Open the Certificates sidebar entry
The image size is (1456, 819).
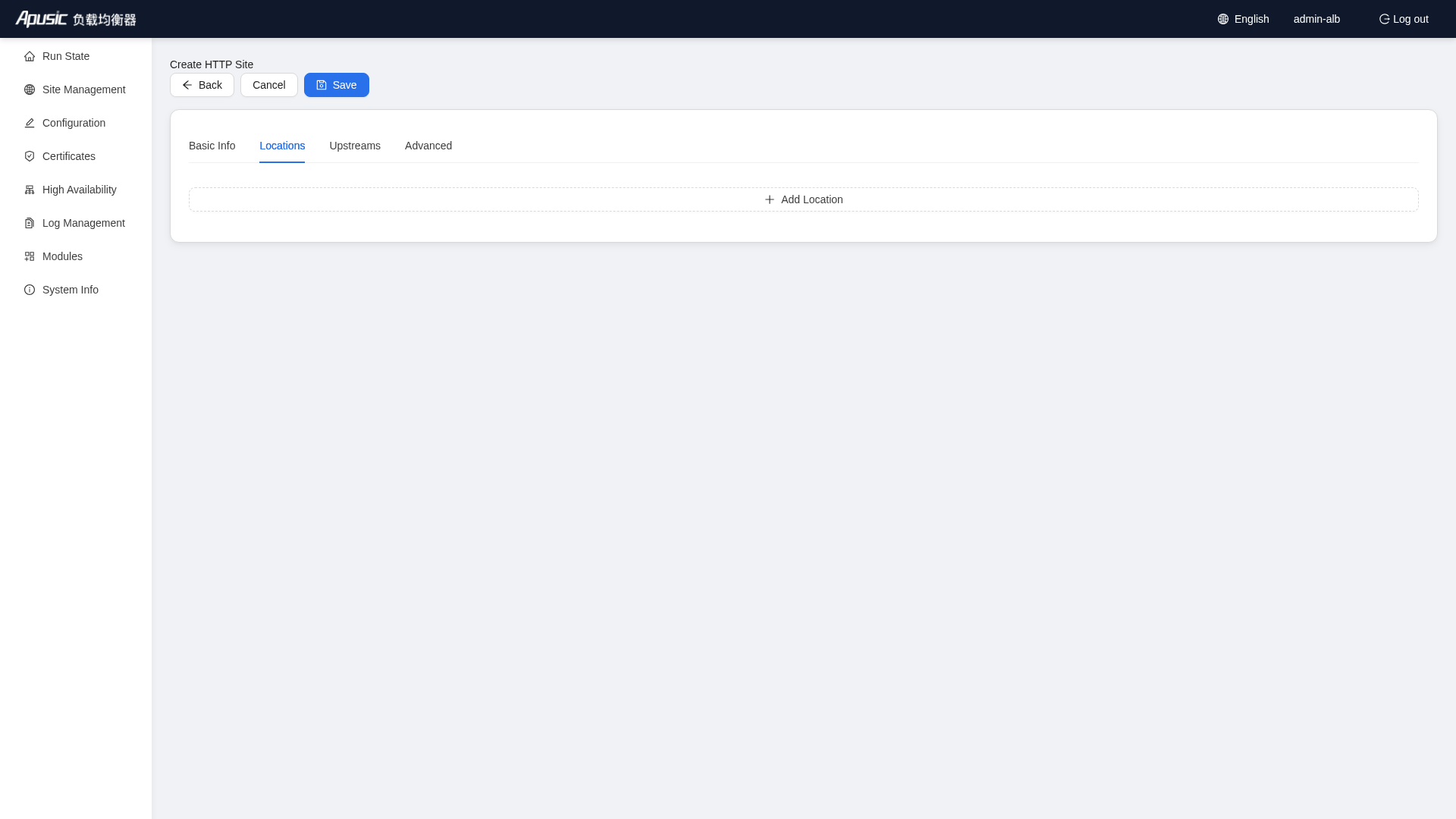(x=76, y=156)
